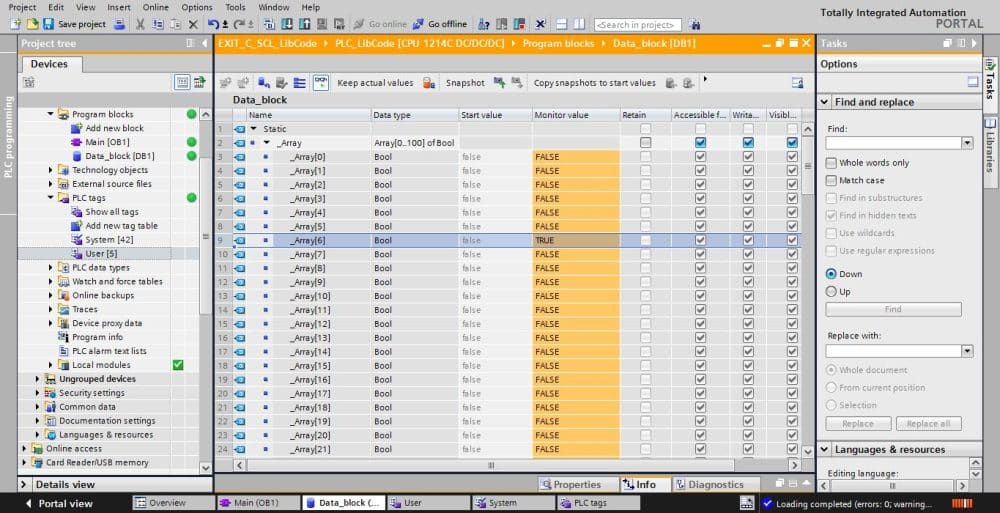Open the Online menu
Image resolution: width=1000 pixels, height=513 pixels.
tap(156, 7)
